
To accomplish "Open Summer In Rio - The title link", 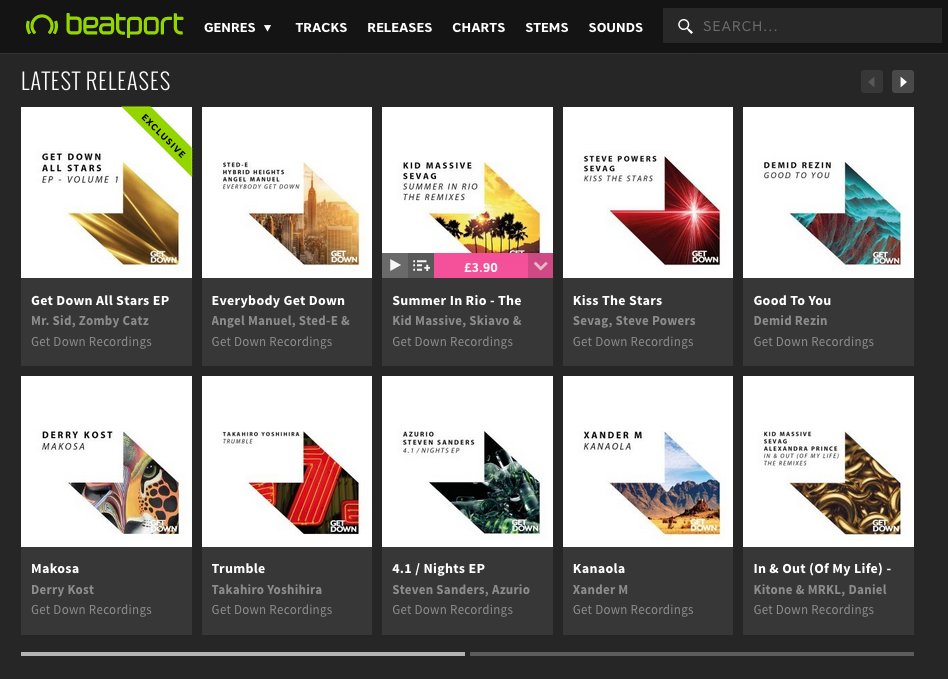I will [456, 301].
